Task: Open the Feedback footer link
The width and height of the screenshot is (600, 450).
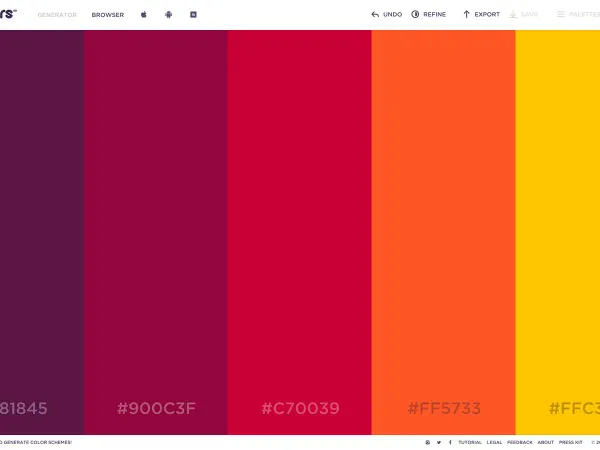Action: [x=520, y=442]
